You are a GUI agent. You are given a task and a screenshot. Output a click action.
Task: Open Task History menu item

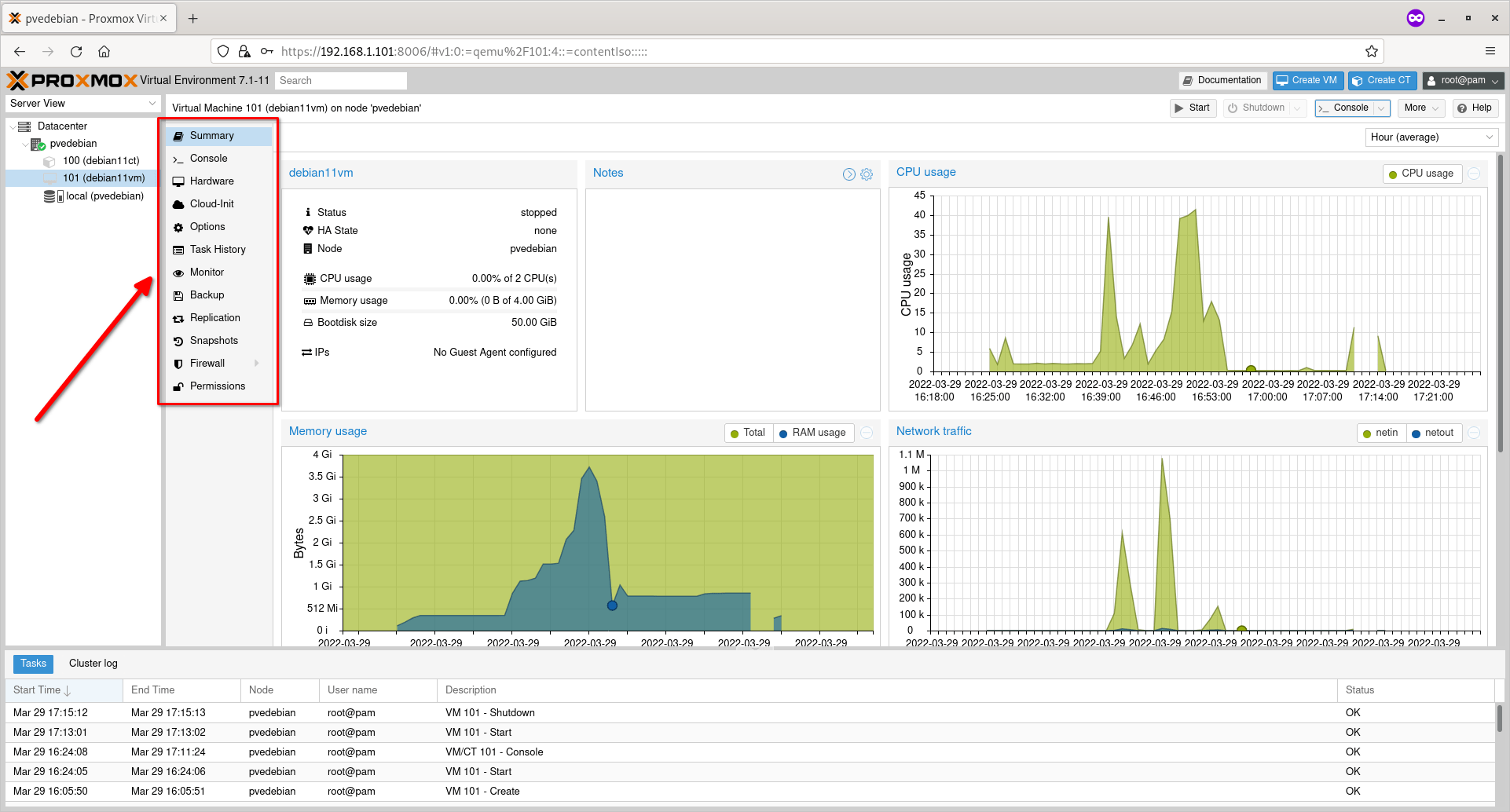[x=219, y=250]
